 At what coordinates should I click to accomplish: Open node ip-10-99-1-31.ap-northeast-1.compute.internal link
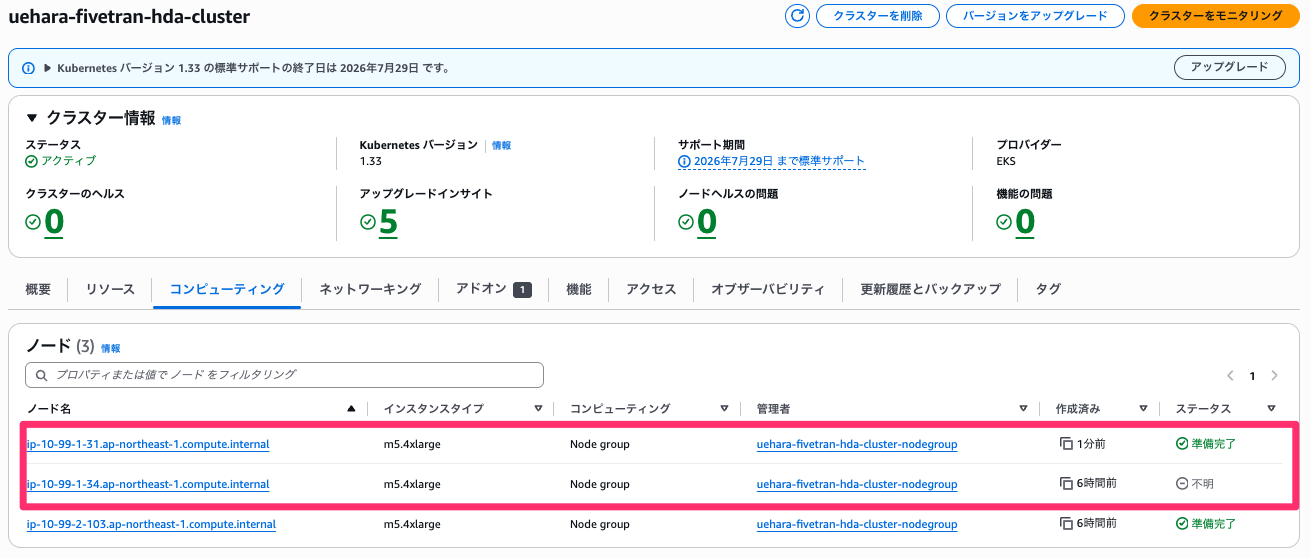(x=148, y=444)
